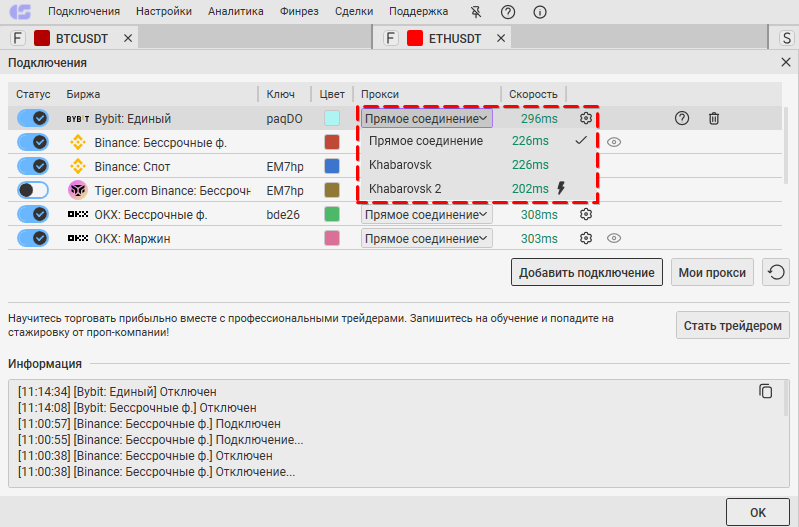Image resolution: width=799 pixels, height=527 pixels.
Task: Click log line '[11:14:34] [Bybit: Единый] Отключен'
Action: point(117,391)
